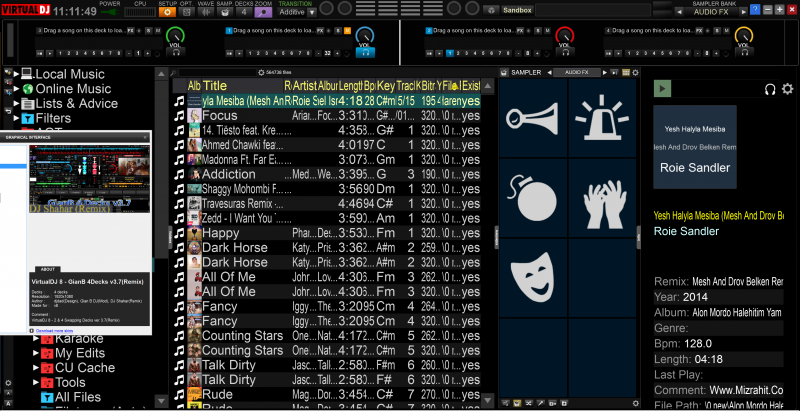Trigger the bomb sample pad
The width and height of the screenshot is (800, 411).
(x=533, y=197)
